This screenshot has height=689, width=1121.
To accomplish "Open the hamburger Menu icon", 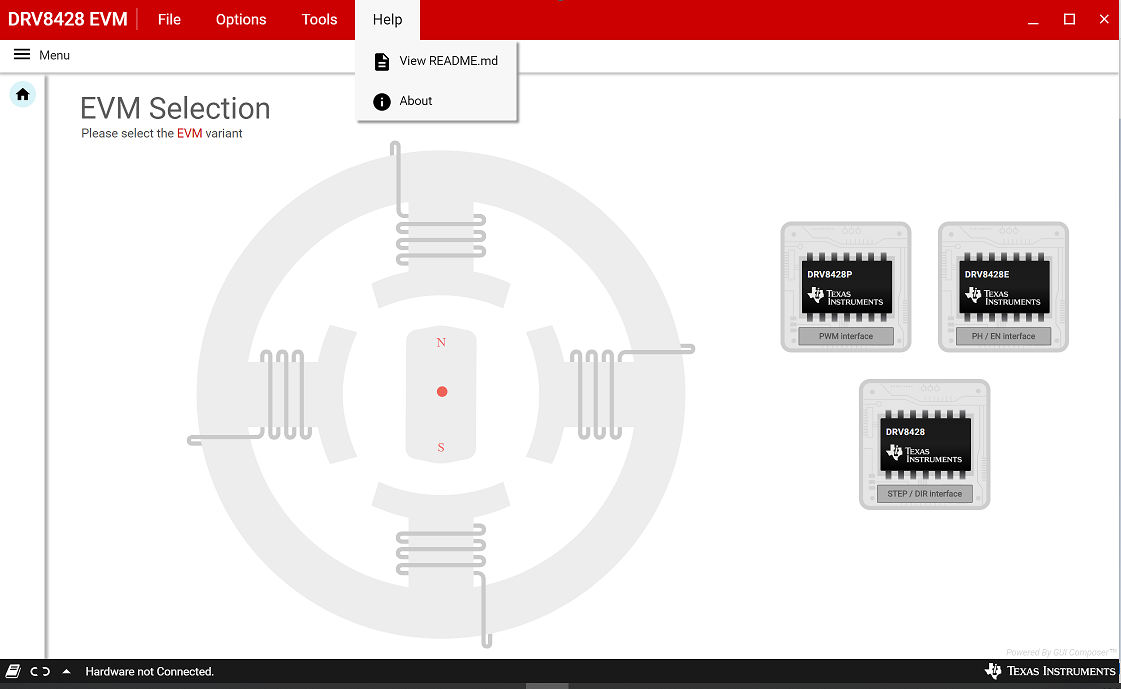I will [22, 55].
